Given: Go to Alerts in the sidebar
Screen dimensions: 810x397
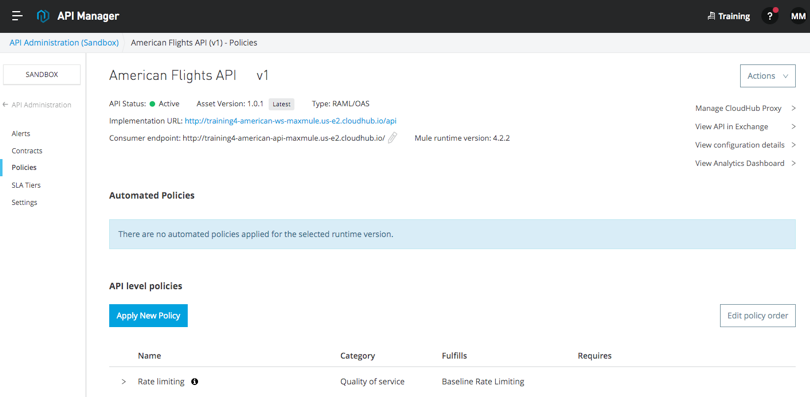Looking at the screenshot, I should click(x=21, y=133).
